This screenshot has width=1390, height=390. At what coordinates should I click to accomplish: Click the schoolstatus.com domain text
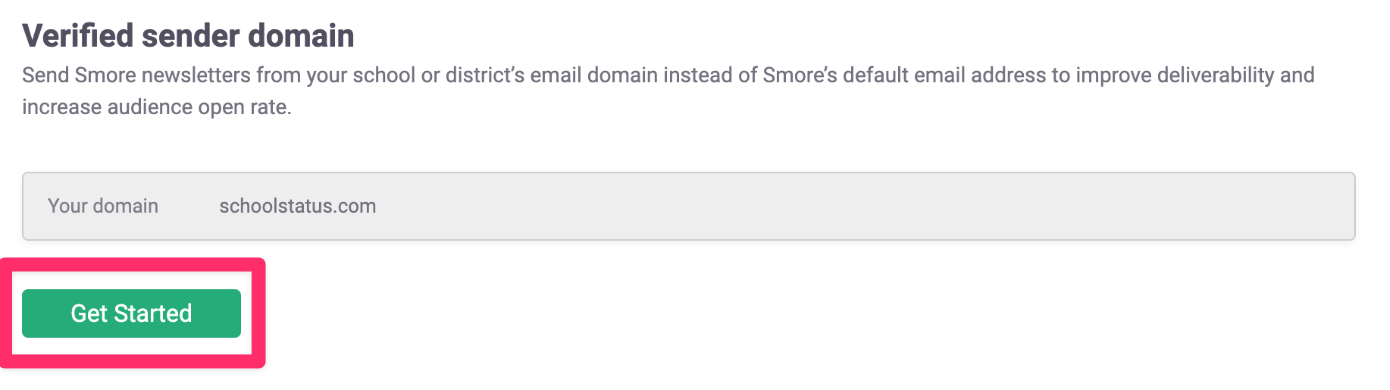point(298,206)
